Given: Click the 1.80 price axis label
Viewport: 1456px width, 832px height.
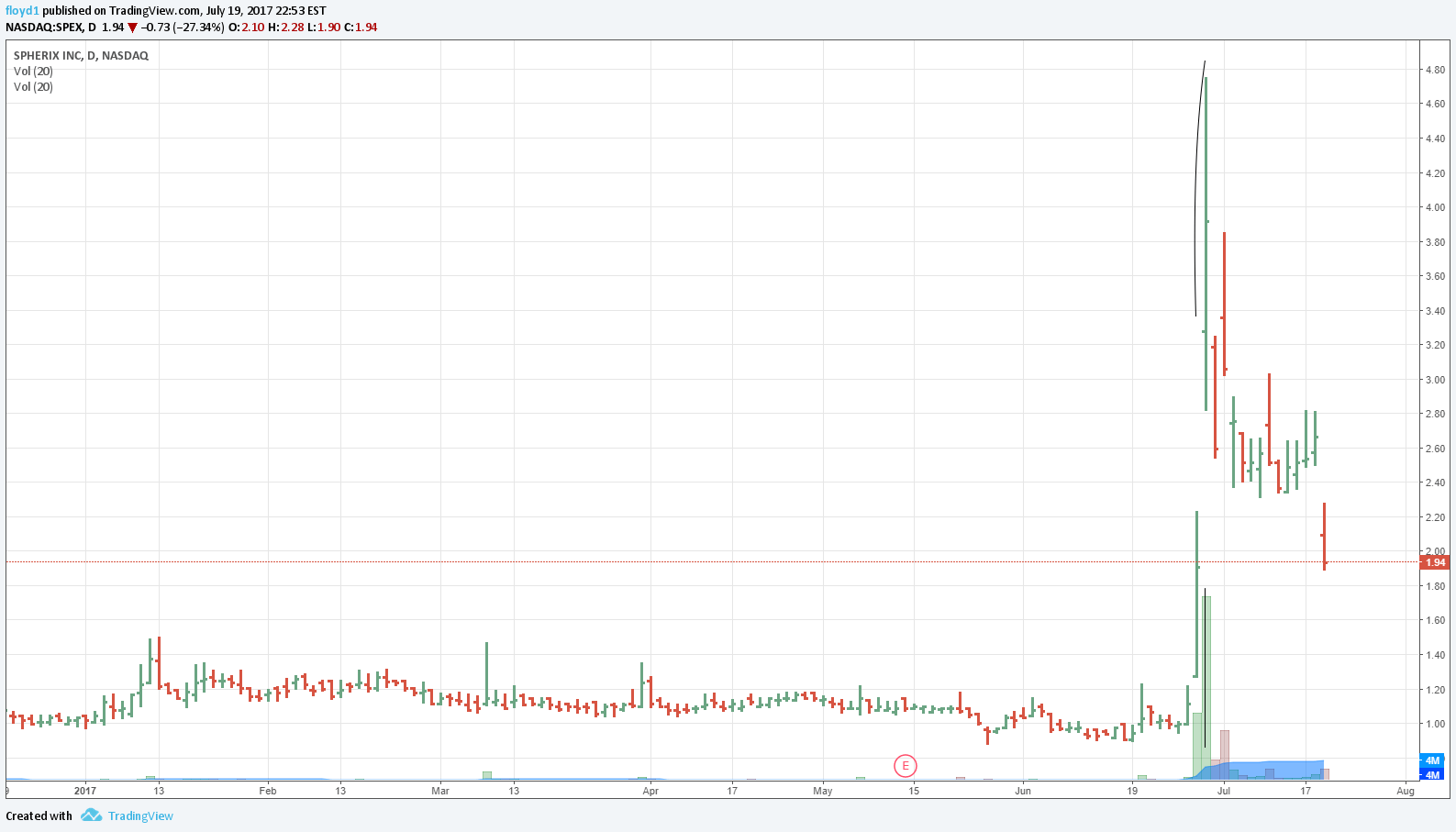Looking at the screenshot, I should 1435,586.
